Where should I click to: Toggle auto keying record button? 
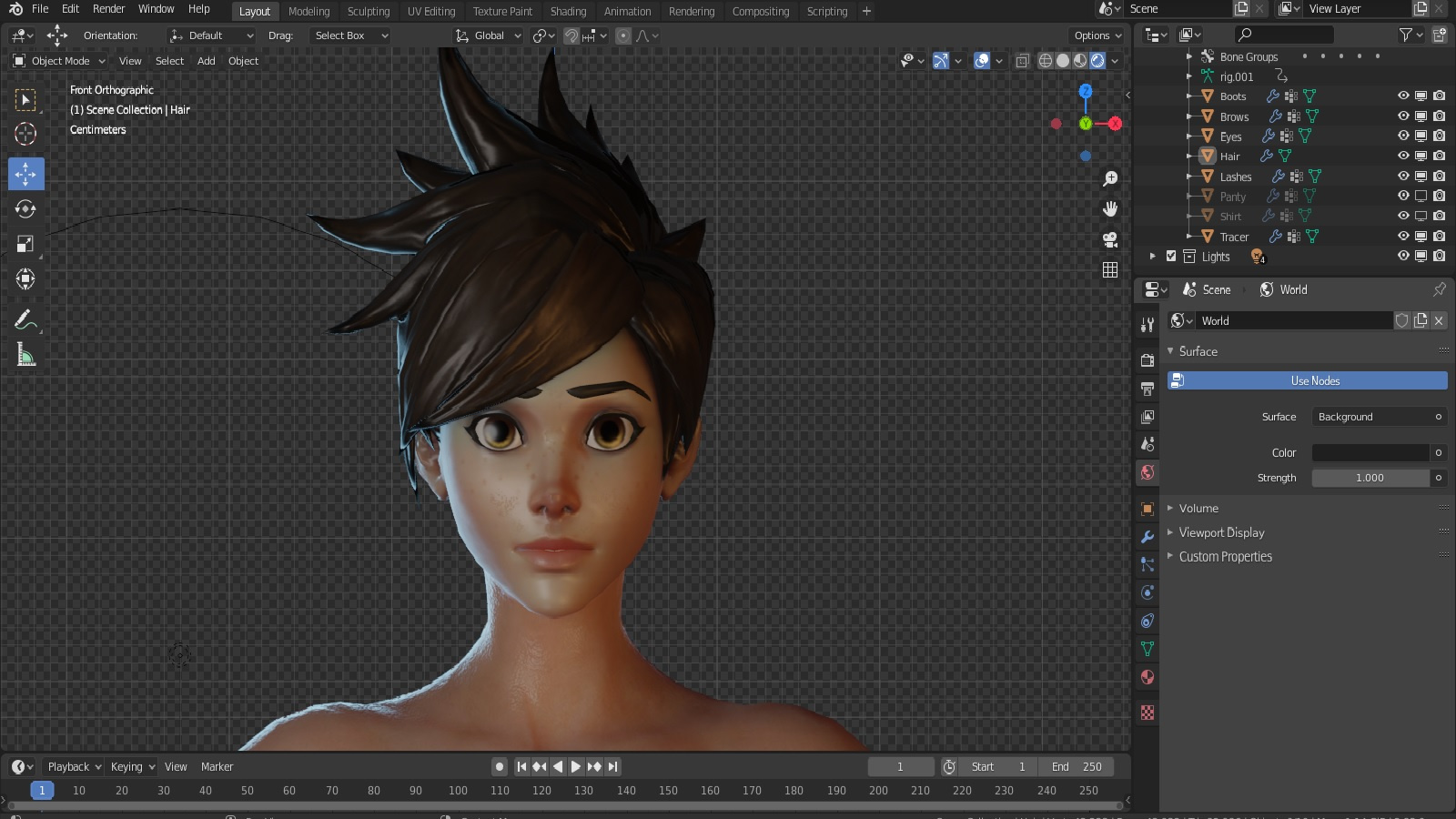(x=500, y=767)
